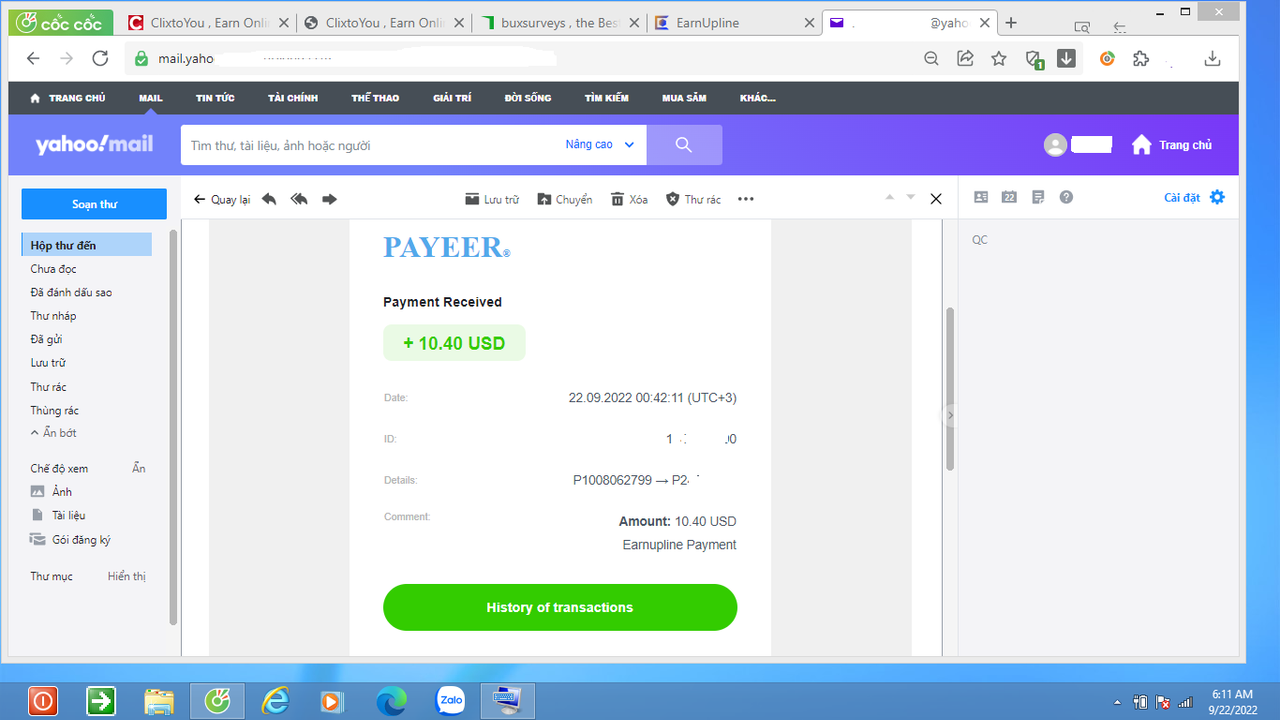Image resolution: width=1280 pixels, height=720 pixels.
Task: Go to previous message up arrow
Action: tap(889, 198)
